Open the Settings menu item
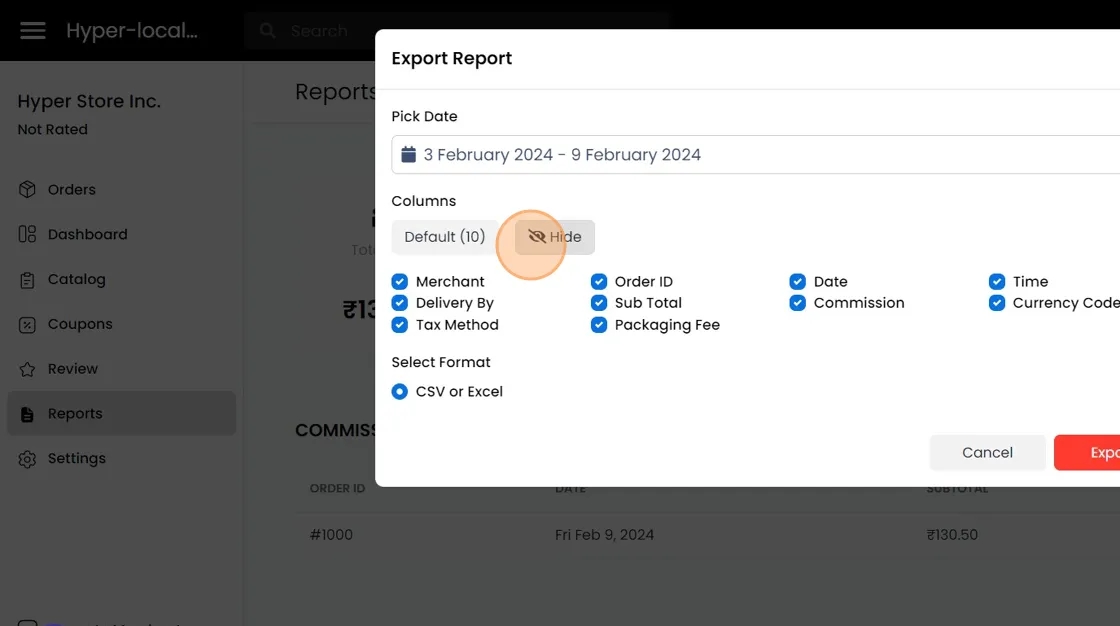Viewport: 1120px width, 626px height. pyautogui.click(x=76, y=459)
